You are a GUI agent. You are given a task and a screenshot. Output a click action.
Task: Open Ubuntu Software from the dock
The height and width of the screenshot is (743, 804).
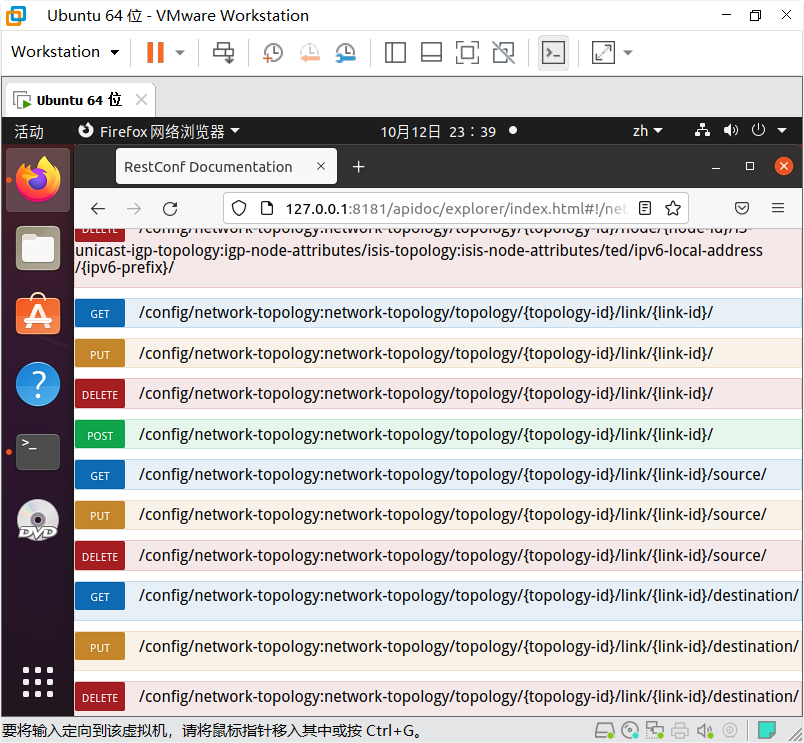38,314
